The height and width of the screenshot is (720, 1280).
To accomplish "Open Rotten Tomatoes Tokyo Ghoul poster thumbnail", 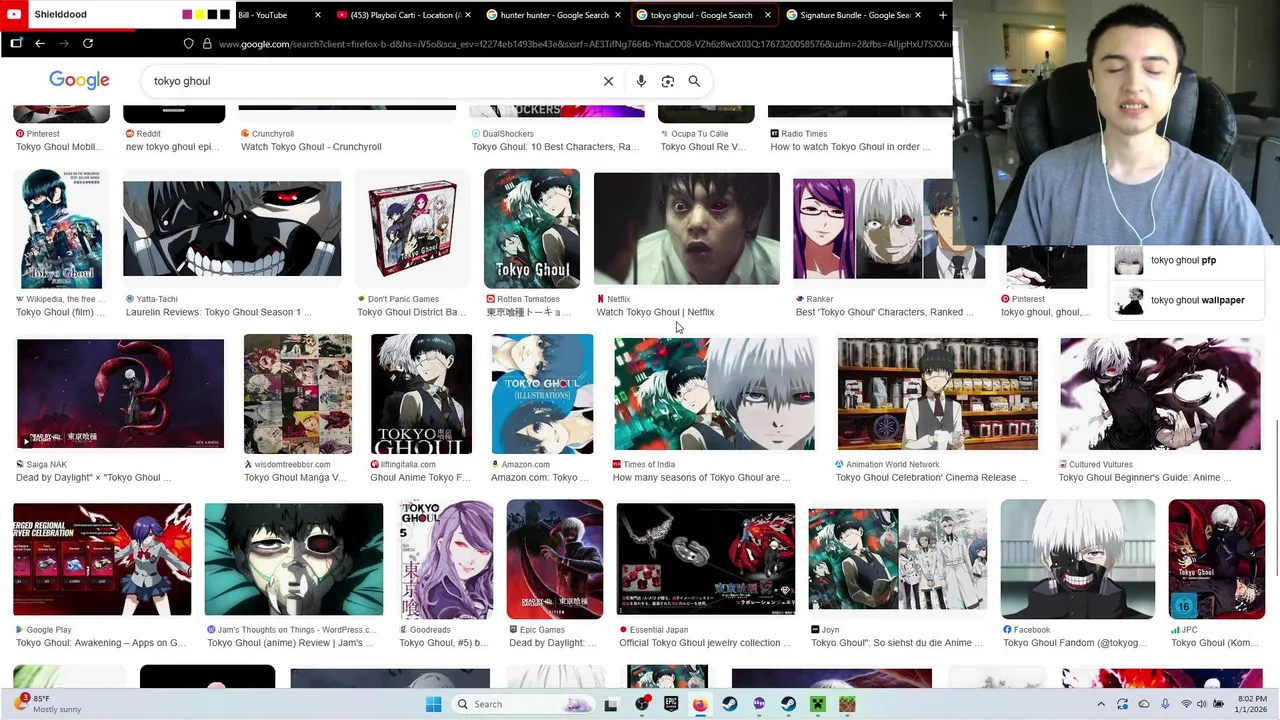I will click(532, 229).
